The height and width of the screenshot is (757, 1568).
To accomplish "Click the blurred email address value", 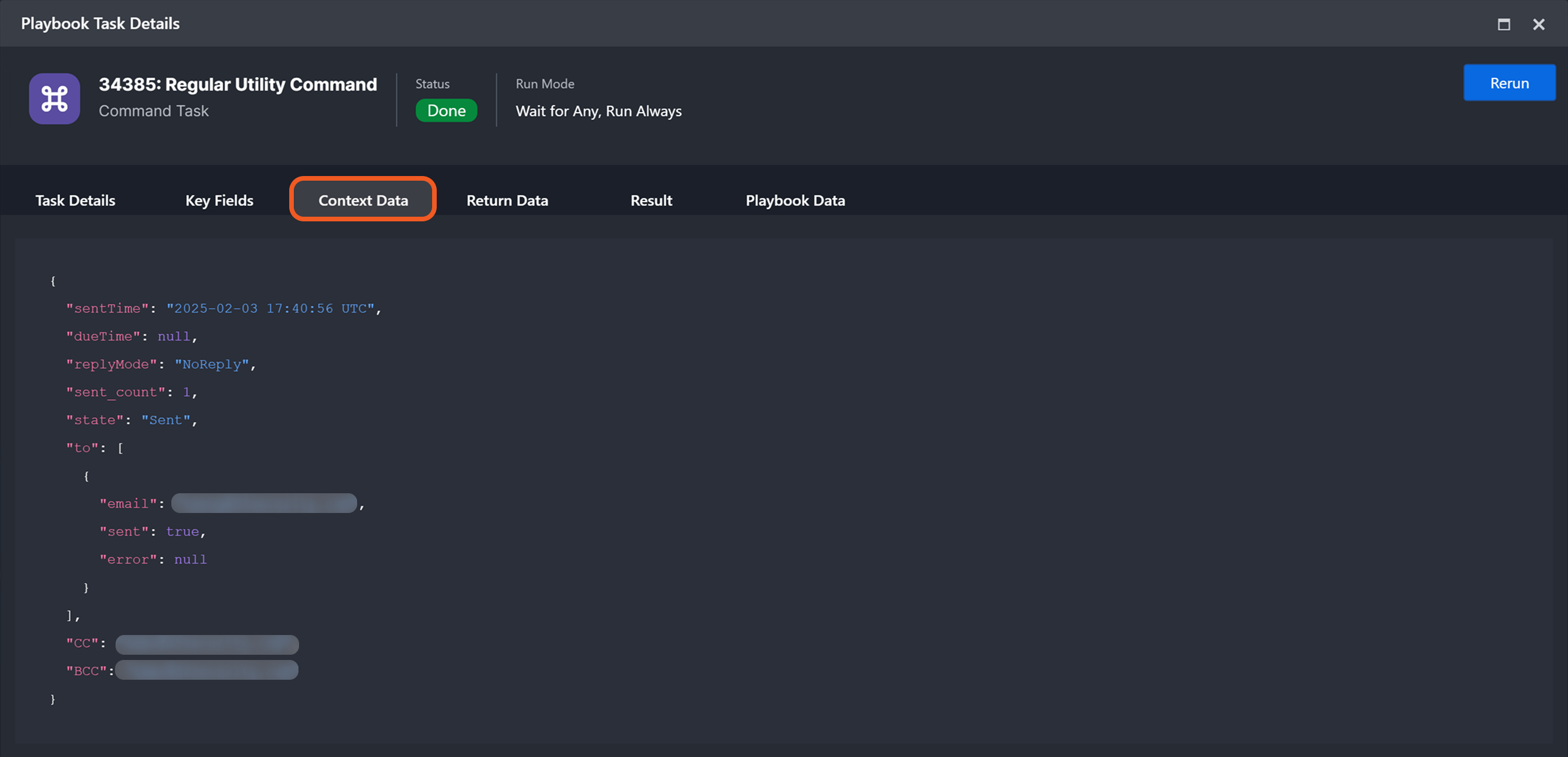I will [x=264, y=504].
